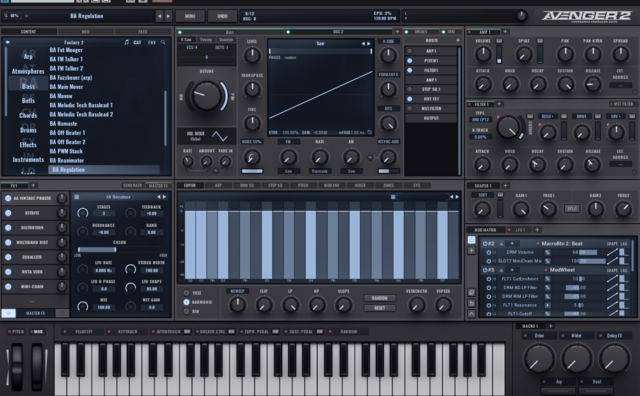Switch to the INFO browser tab

(86, 31)
